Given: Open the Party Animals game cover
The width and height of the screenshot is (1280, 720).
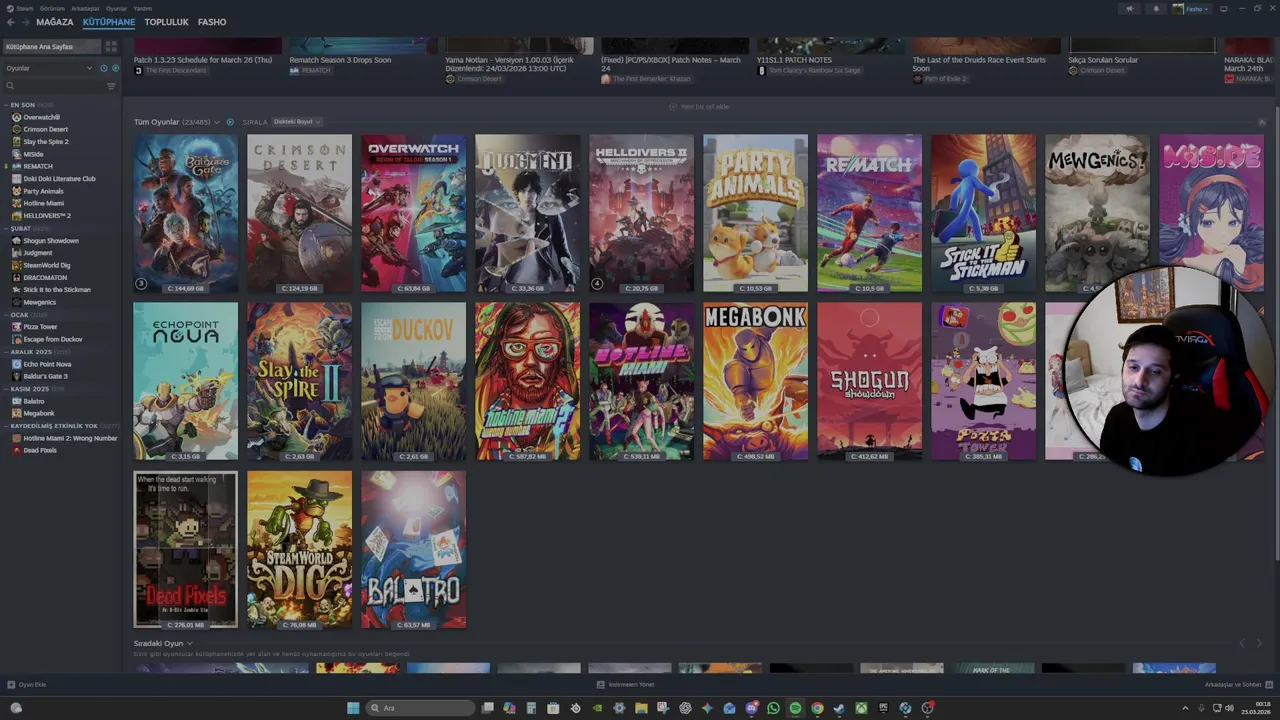Looking at the screenshot, I should click(x=756, y=213).
